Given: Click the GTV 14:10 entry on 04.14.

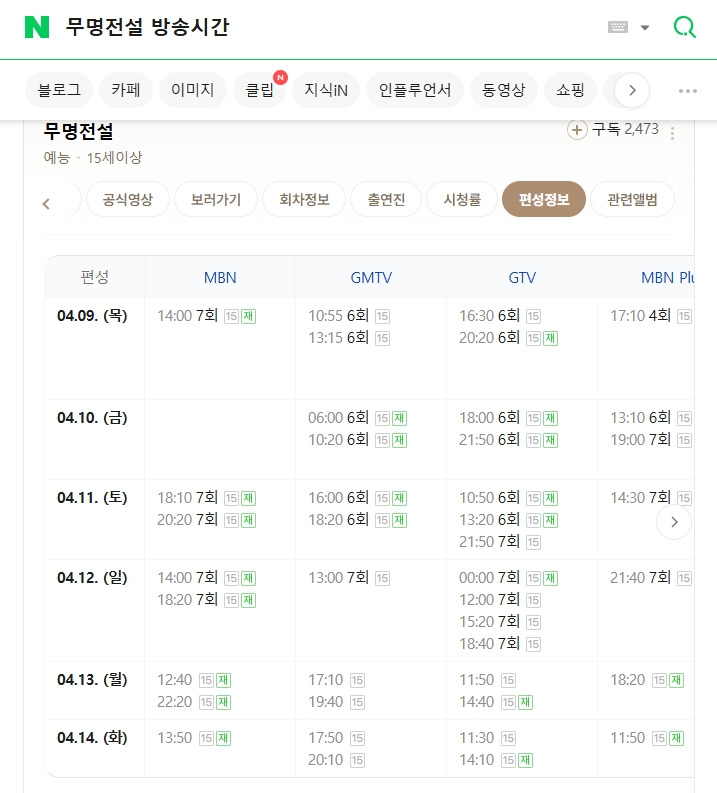Looking at the screenshot, I should (x=496, y=760).
